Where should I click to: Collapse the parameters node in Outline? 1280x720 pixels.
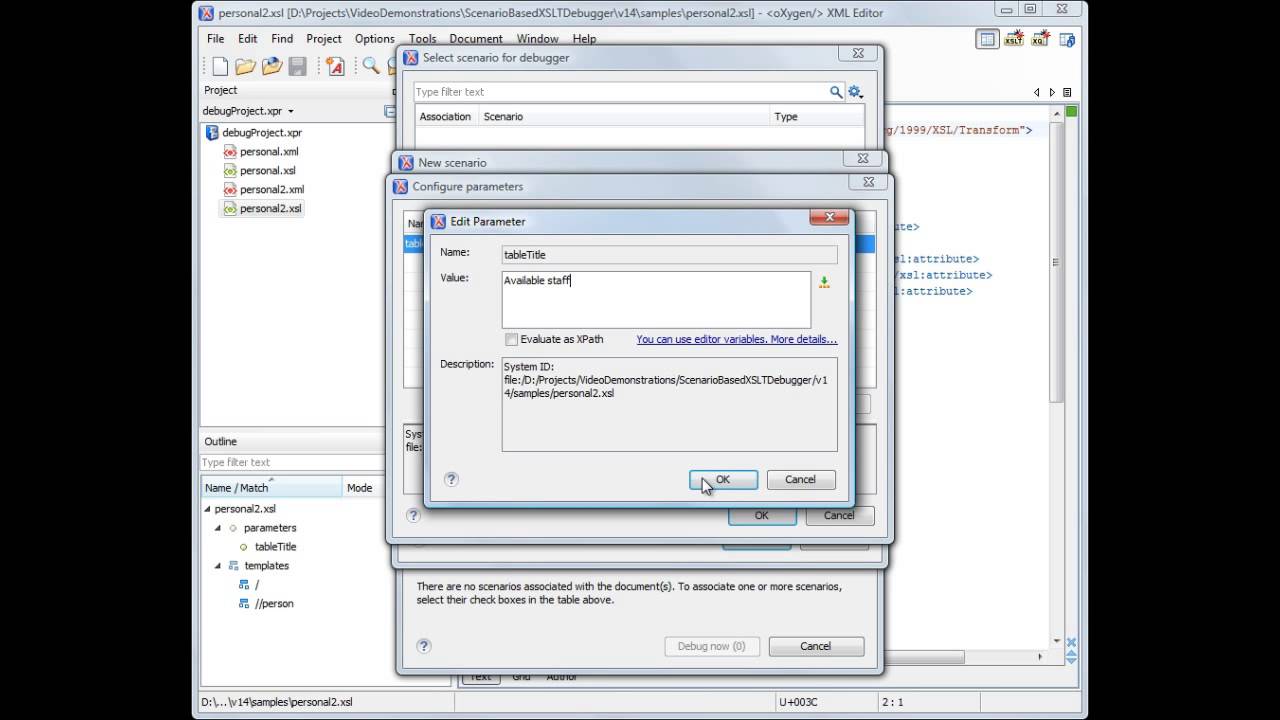click(x=218, y=528)
